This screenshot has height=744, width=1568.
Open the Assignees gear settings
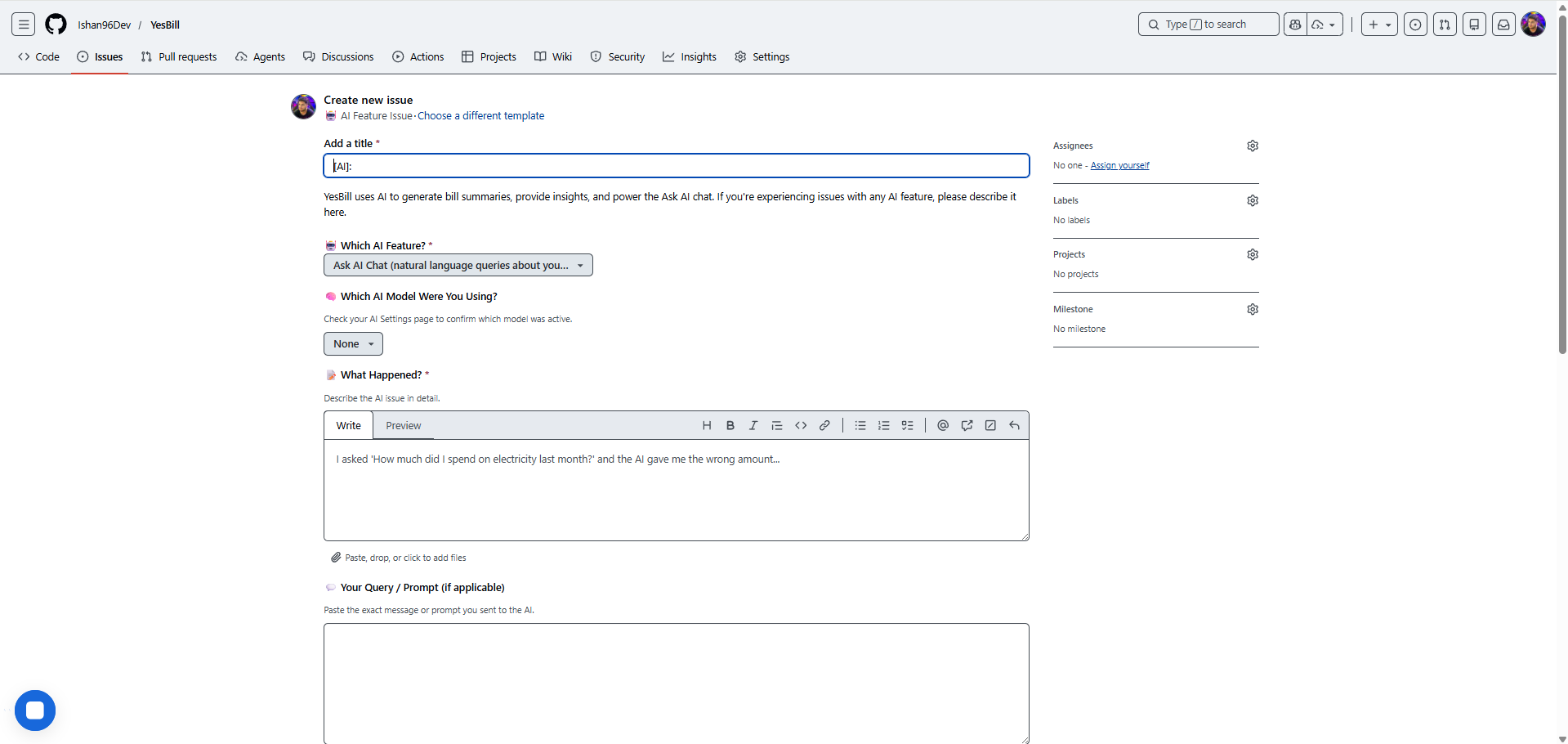coord(1253,146)
